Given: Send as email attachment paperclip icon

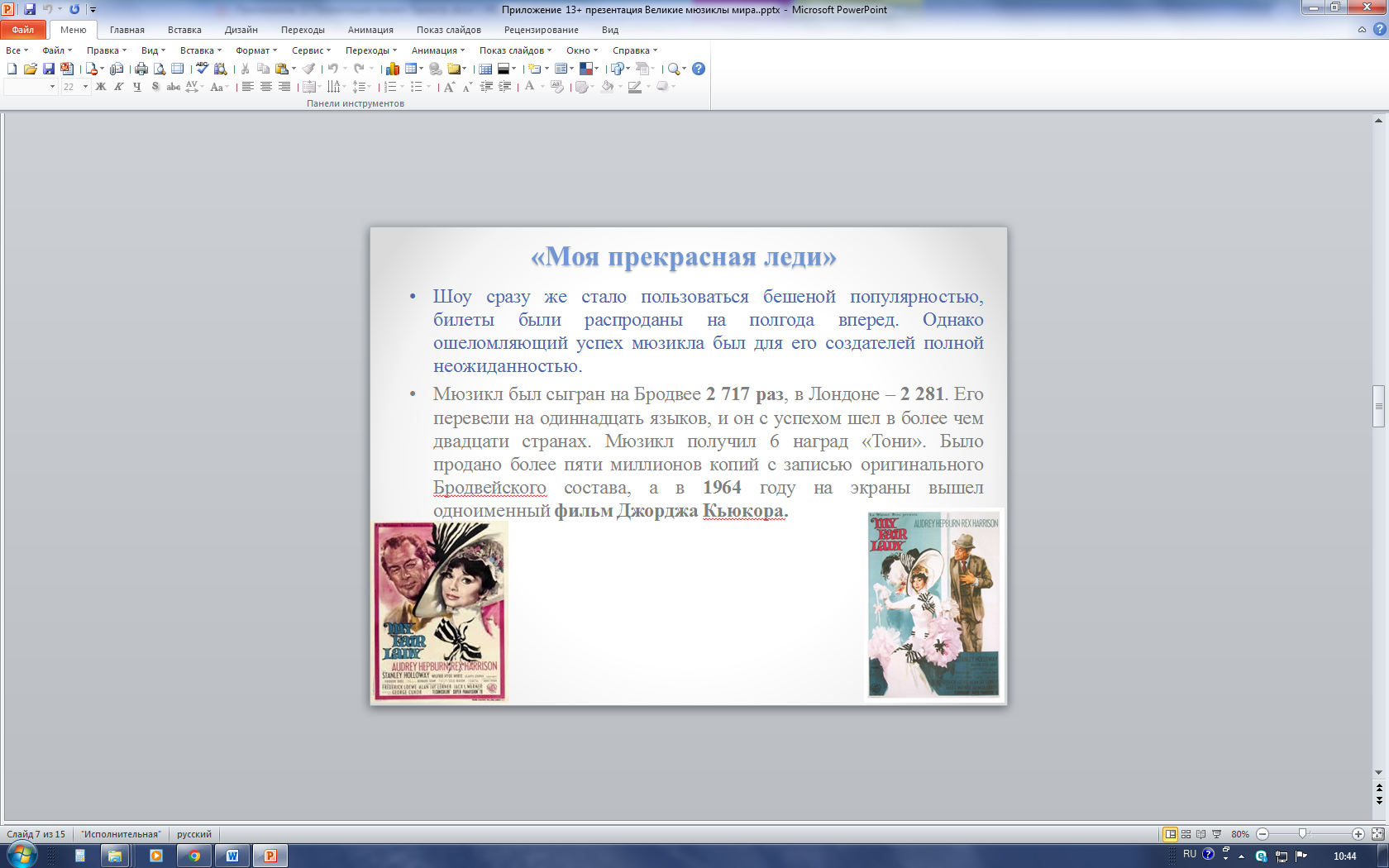Looking at the screenshot, I should (116, 69).
